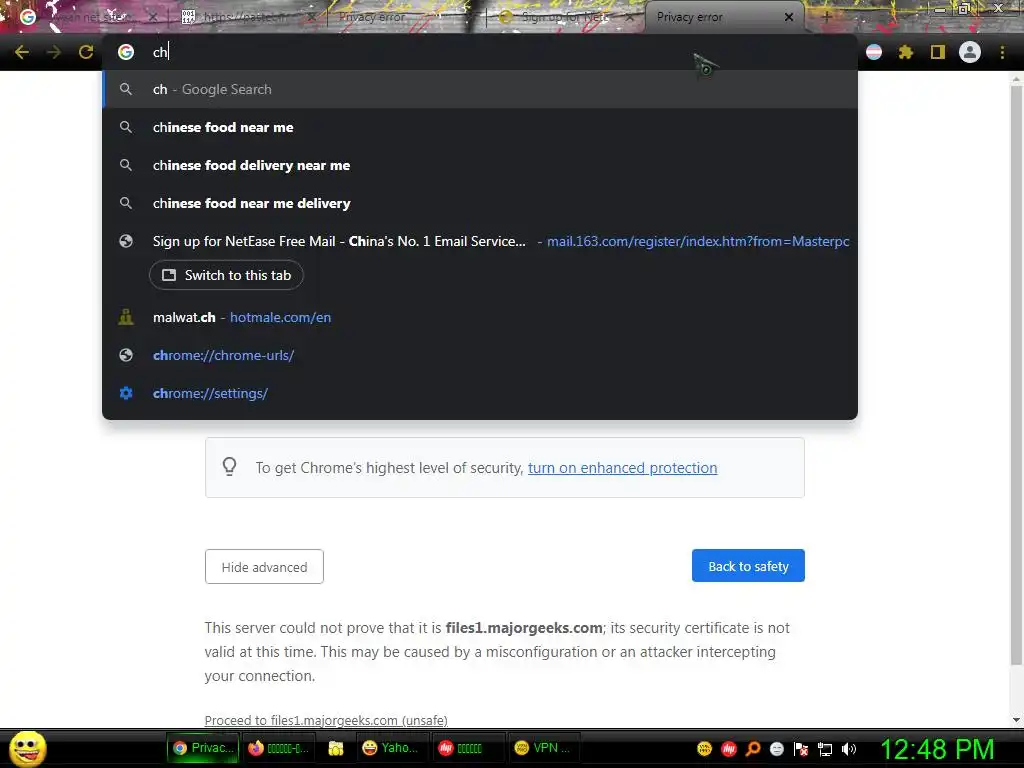Viewport: 1024px width, 768px height.
Task: Open the striped flag extension icon
Action: point(874,52)
